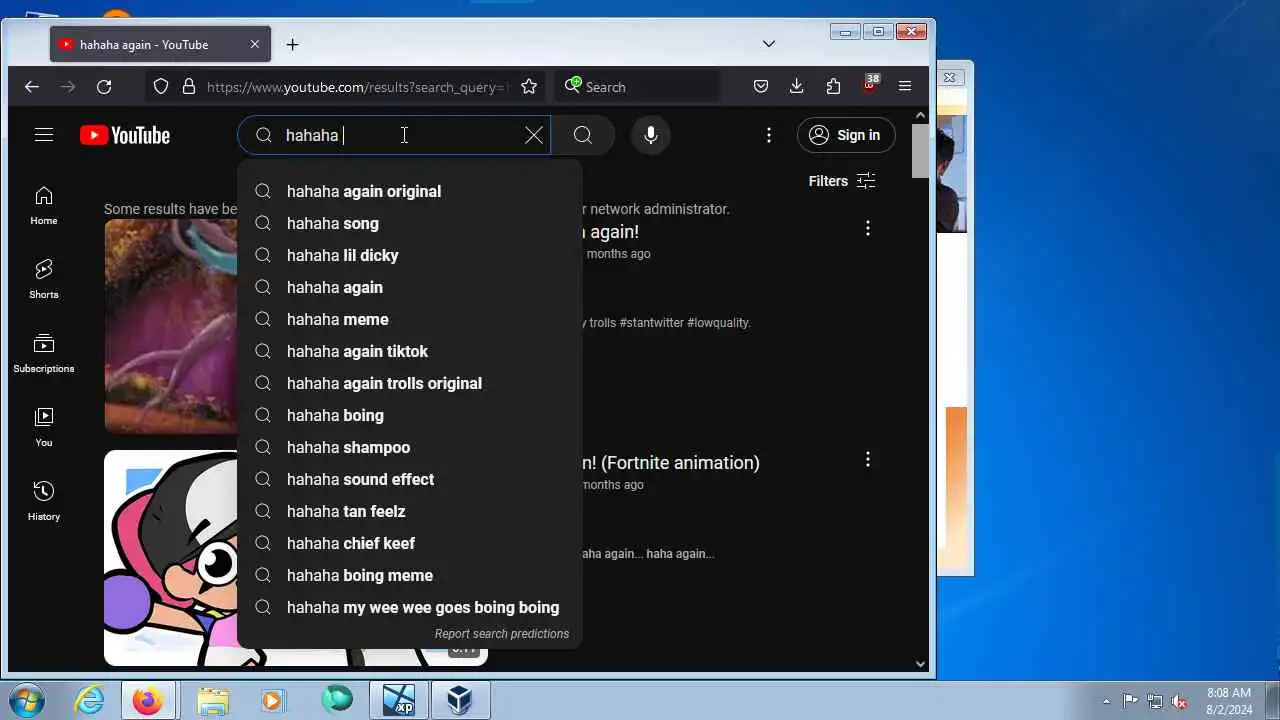Open the first video thumbnail

(x=171, y=326)
